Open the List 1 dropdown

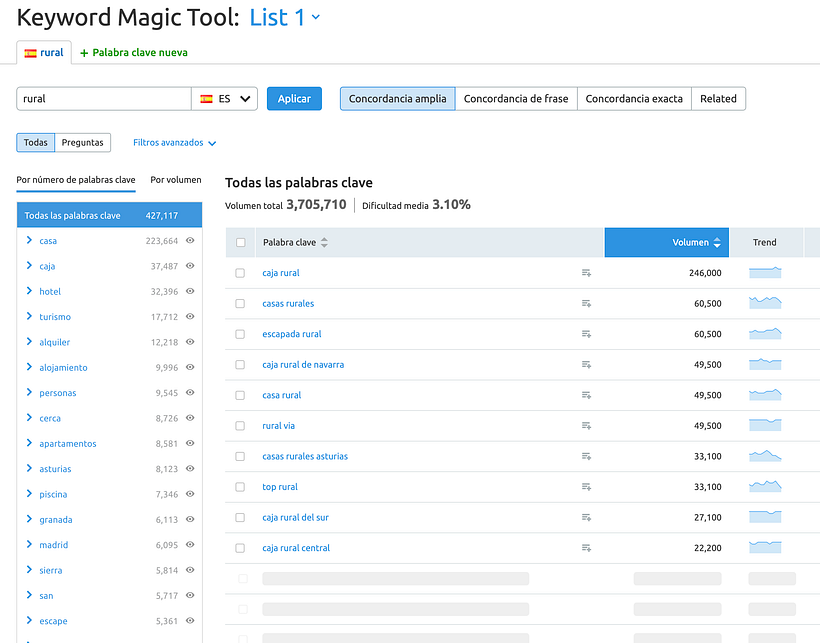(284, 17)
